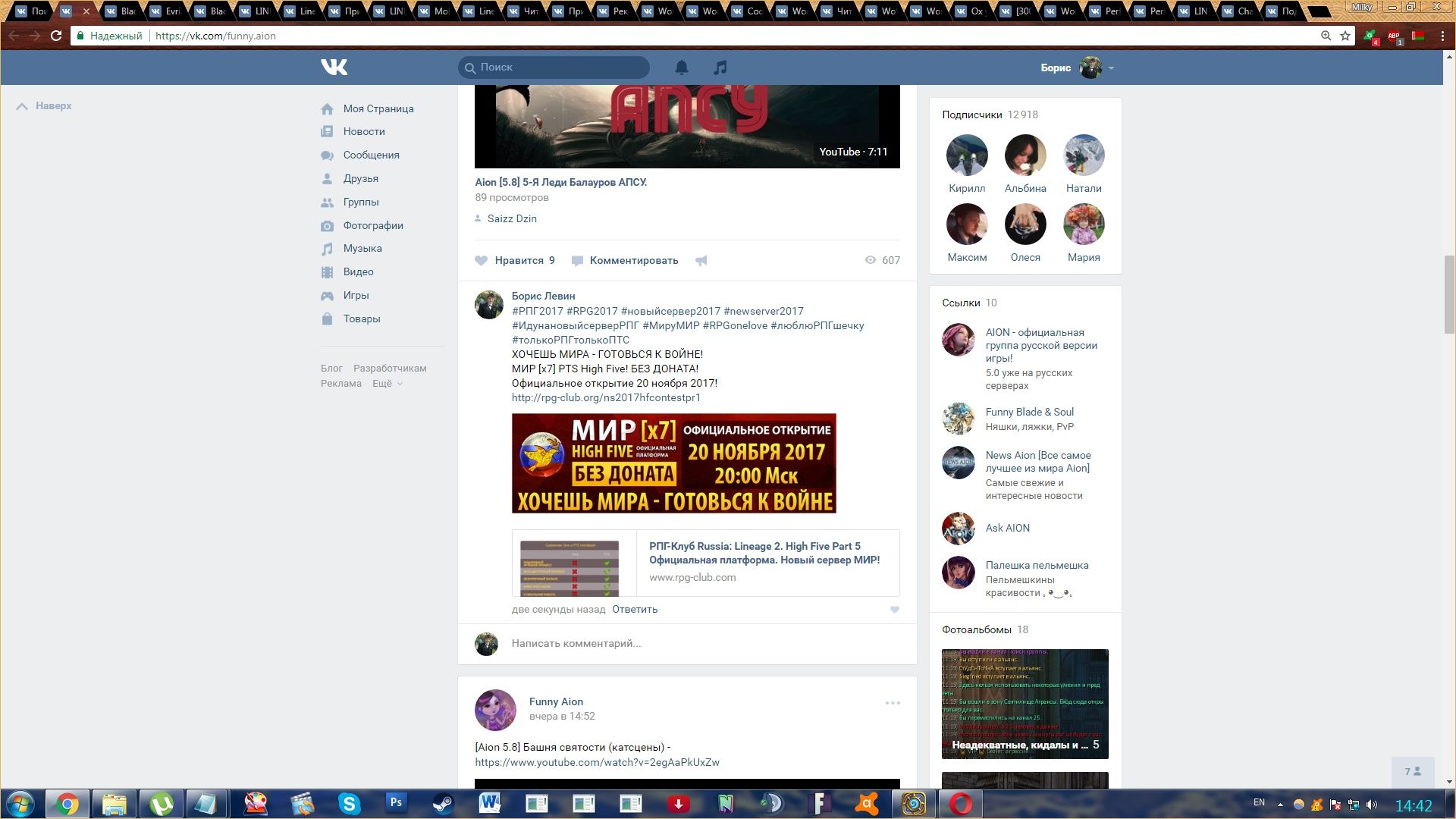Open Новости in the sidebar
Viewport: 1456px width, 819px height.
364,132
